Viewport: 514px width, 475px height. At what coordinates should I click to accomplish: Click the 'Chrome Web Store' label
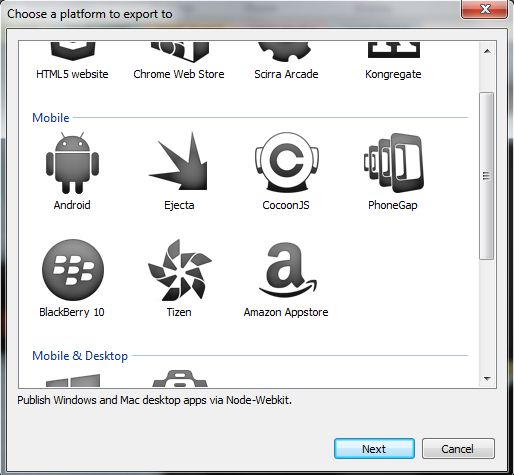coord(179,74)
